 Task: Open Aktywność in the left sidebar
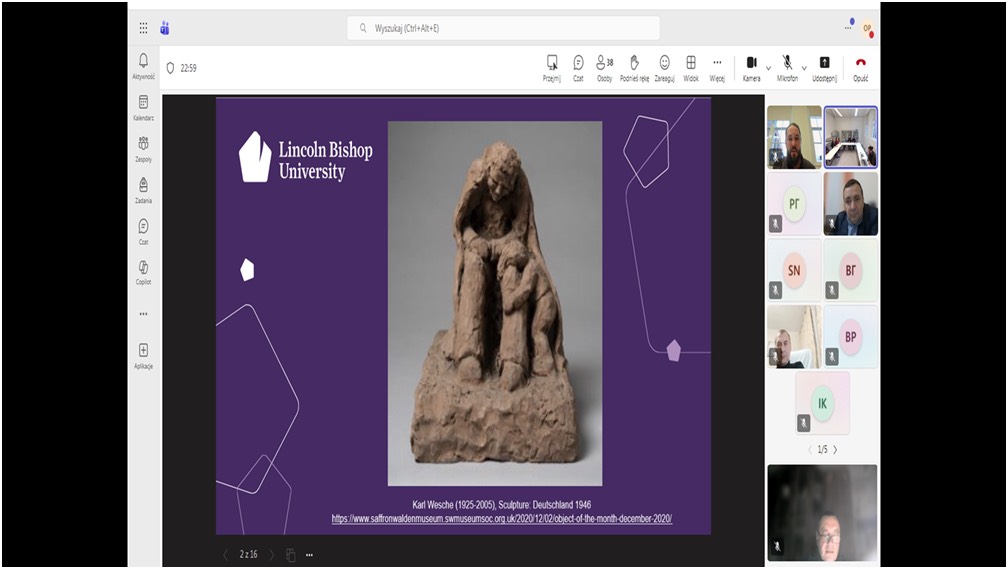click(143, 64)
